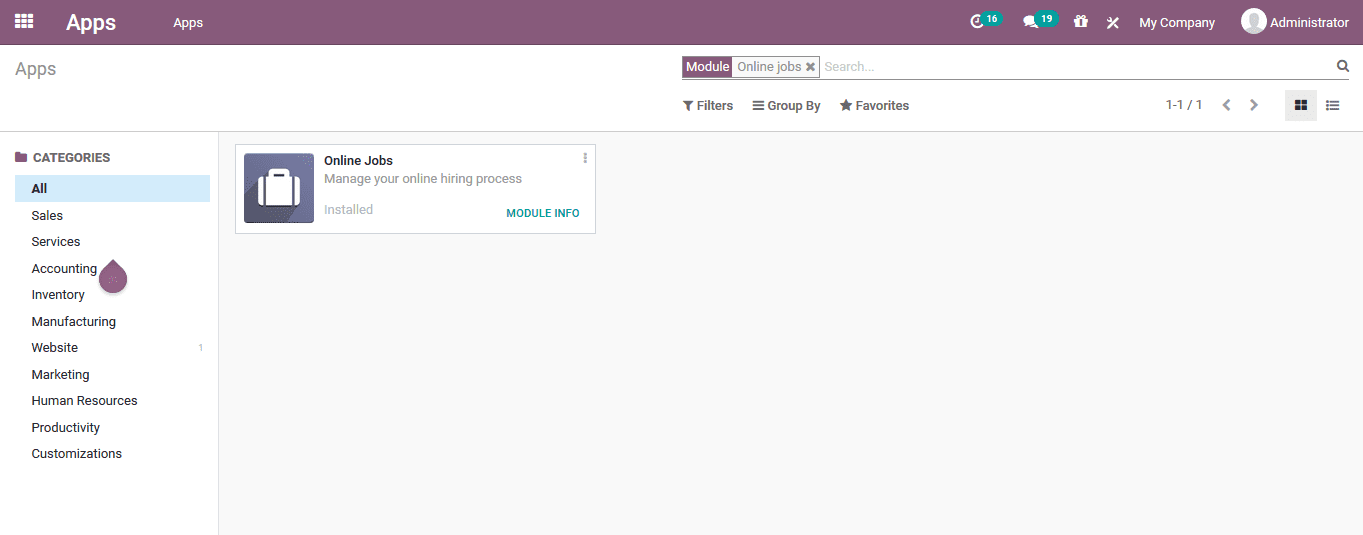Viewport: 1363px width, 535px height.
Task: Select the Inventory category
Action: point(112,294)
